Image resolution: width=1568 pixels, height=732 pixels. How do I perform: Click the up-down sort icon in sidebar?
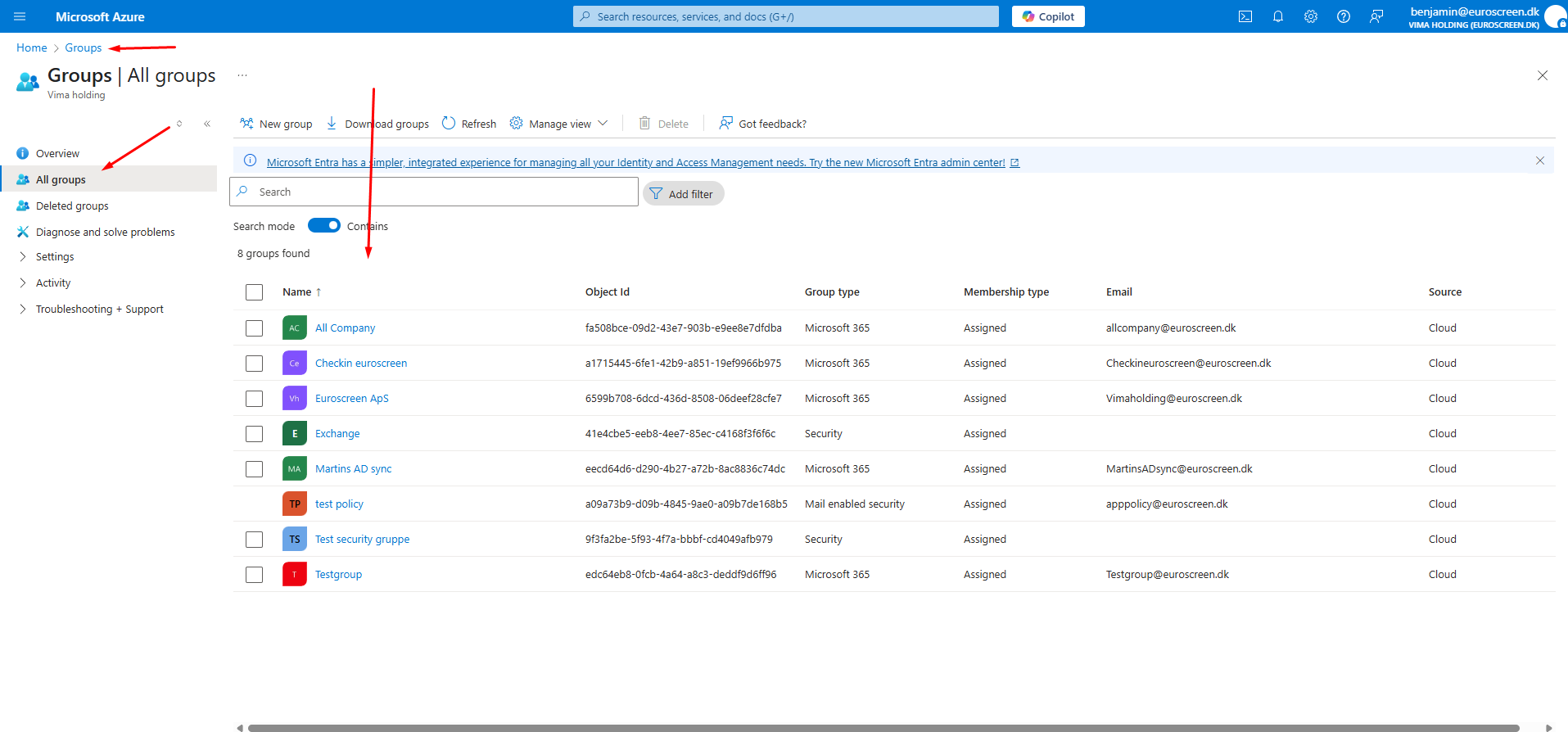pyautogui.click(x=179, y=124)
